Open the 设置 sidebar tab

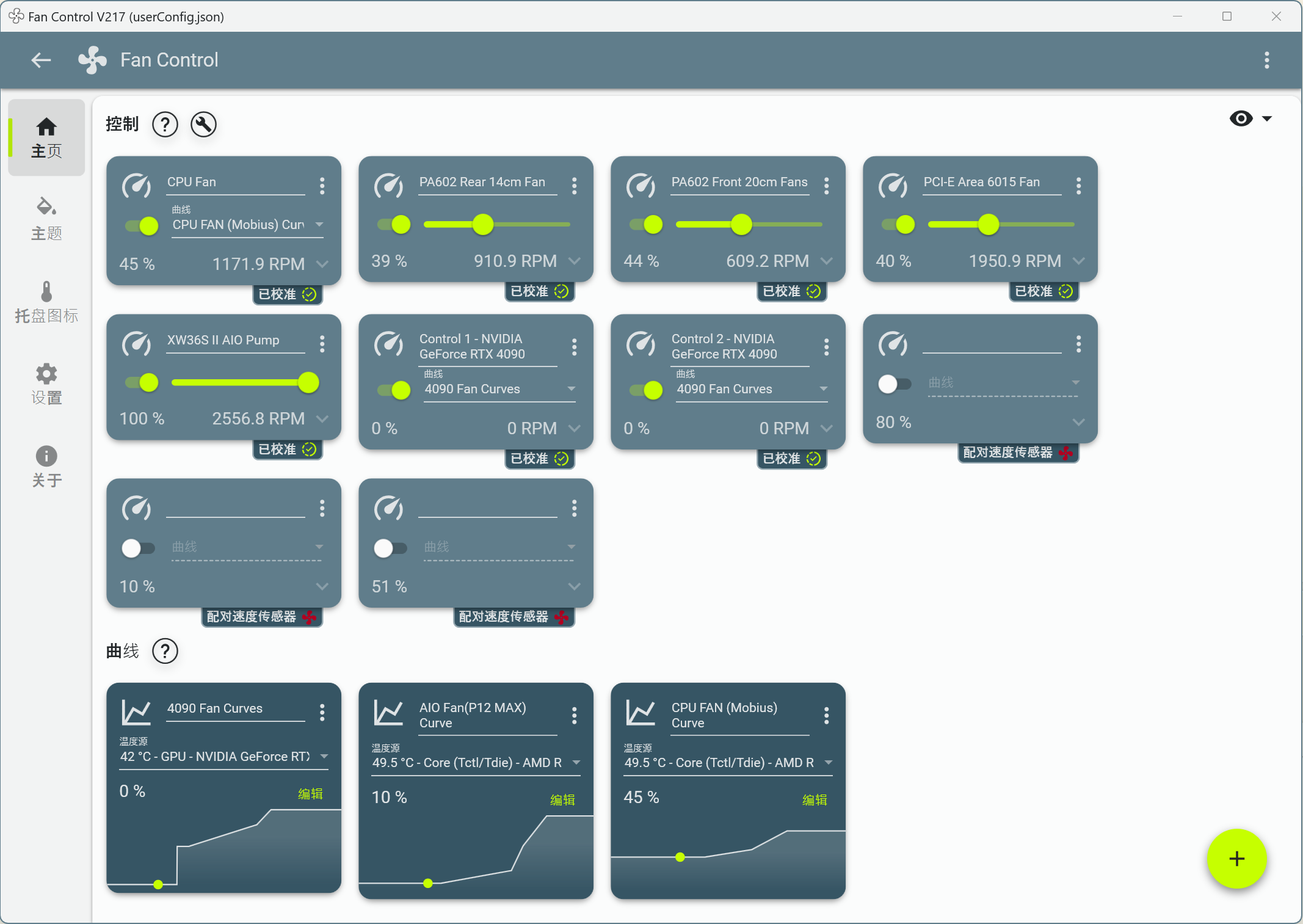tap(46, 384)
